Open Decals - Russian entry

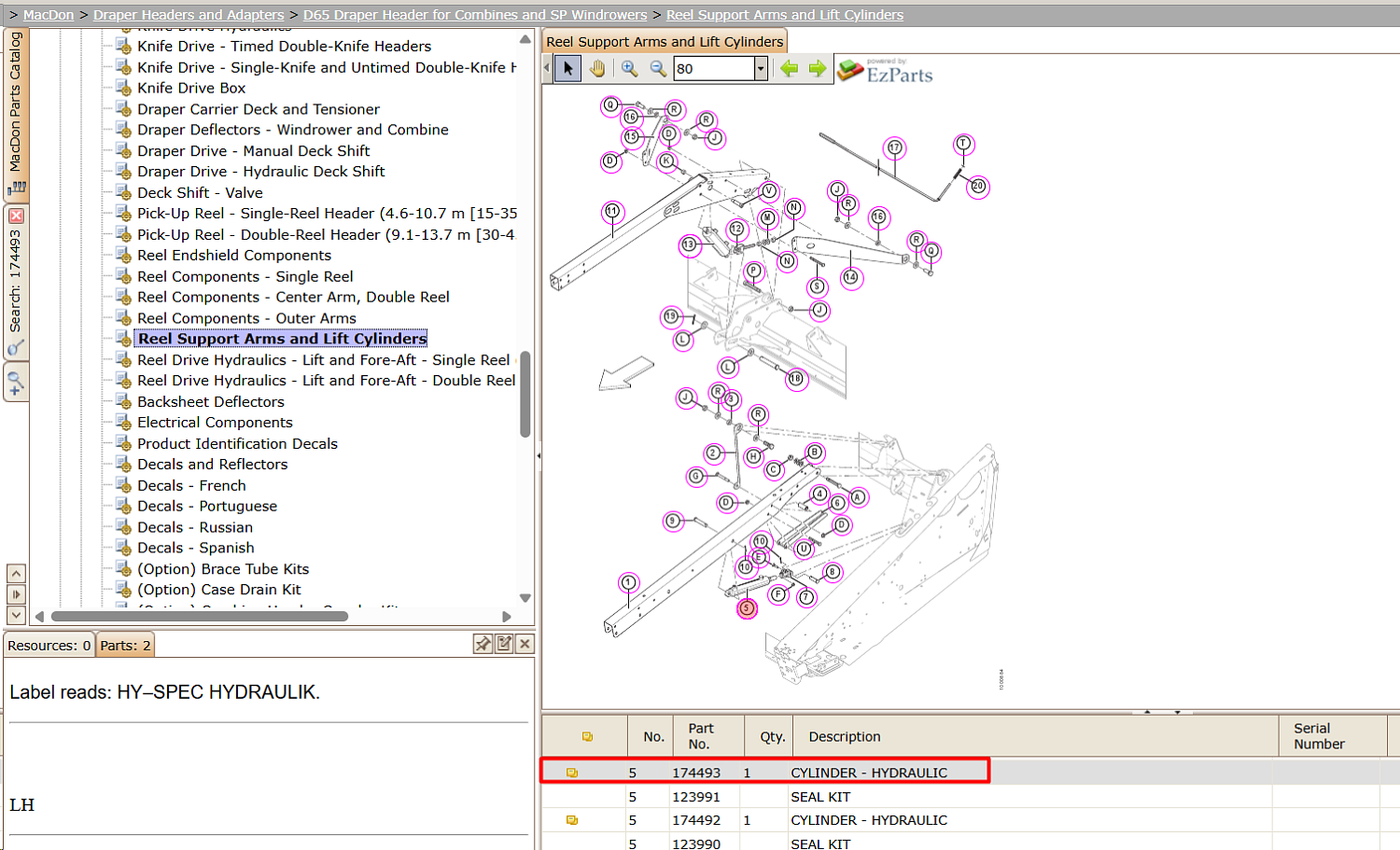[x=195, y=527]
